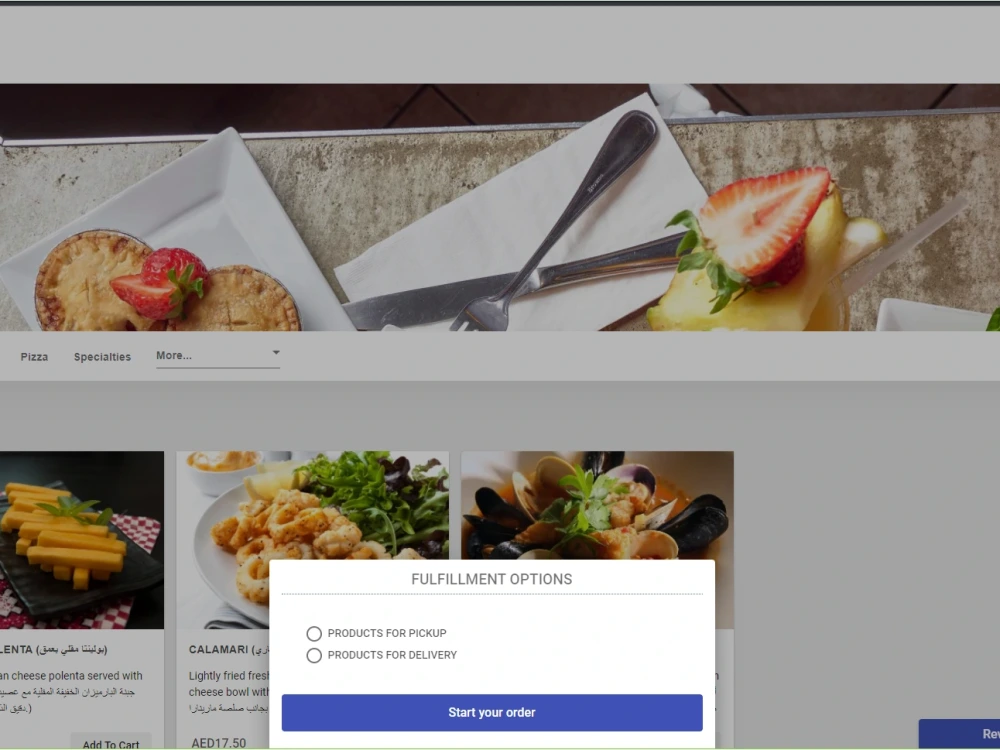Switch to the Specialties category
The width and height of the screenshot is (1000, 750).
click(x=102, y=357)
